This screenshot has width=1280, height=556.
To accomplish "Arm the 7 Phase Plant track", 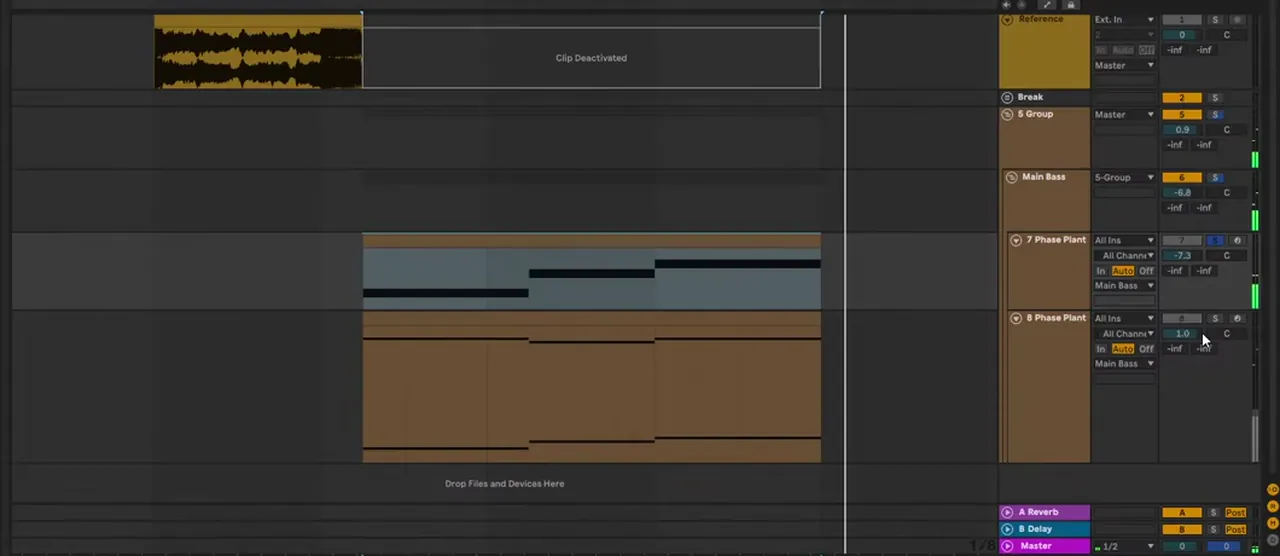I will (x=1237, y=240).
